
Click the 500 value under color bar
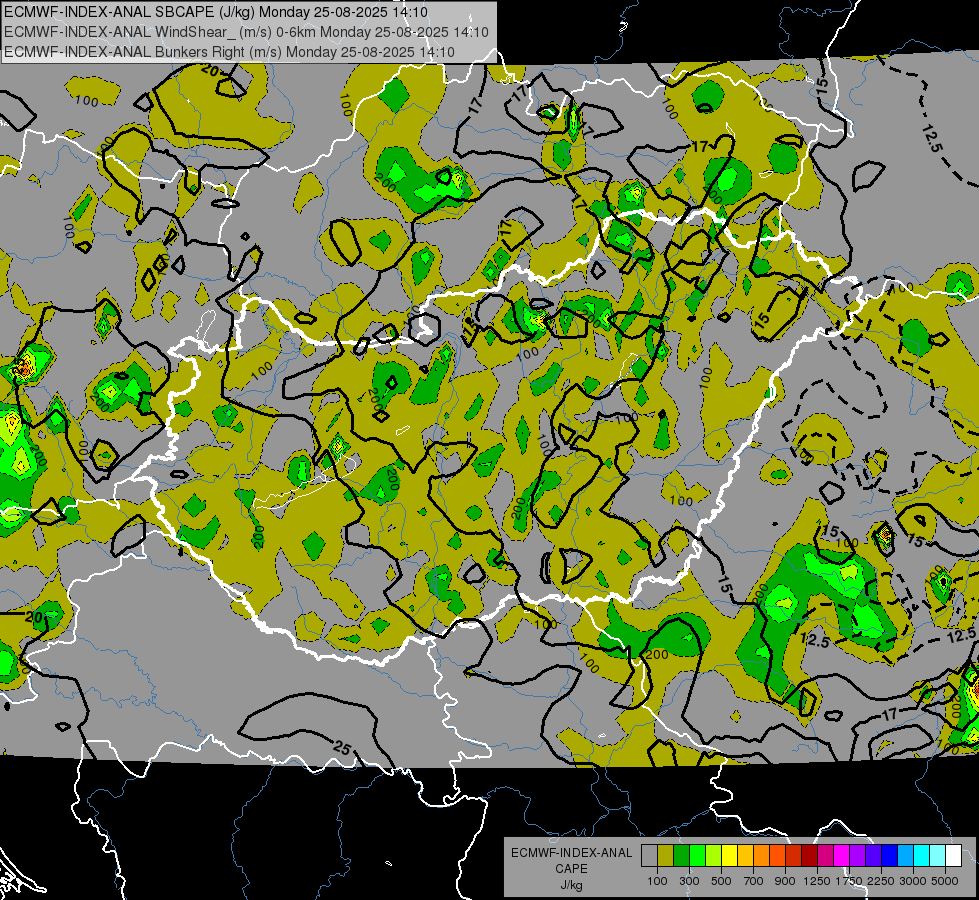pos(721,881)
